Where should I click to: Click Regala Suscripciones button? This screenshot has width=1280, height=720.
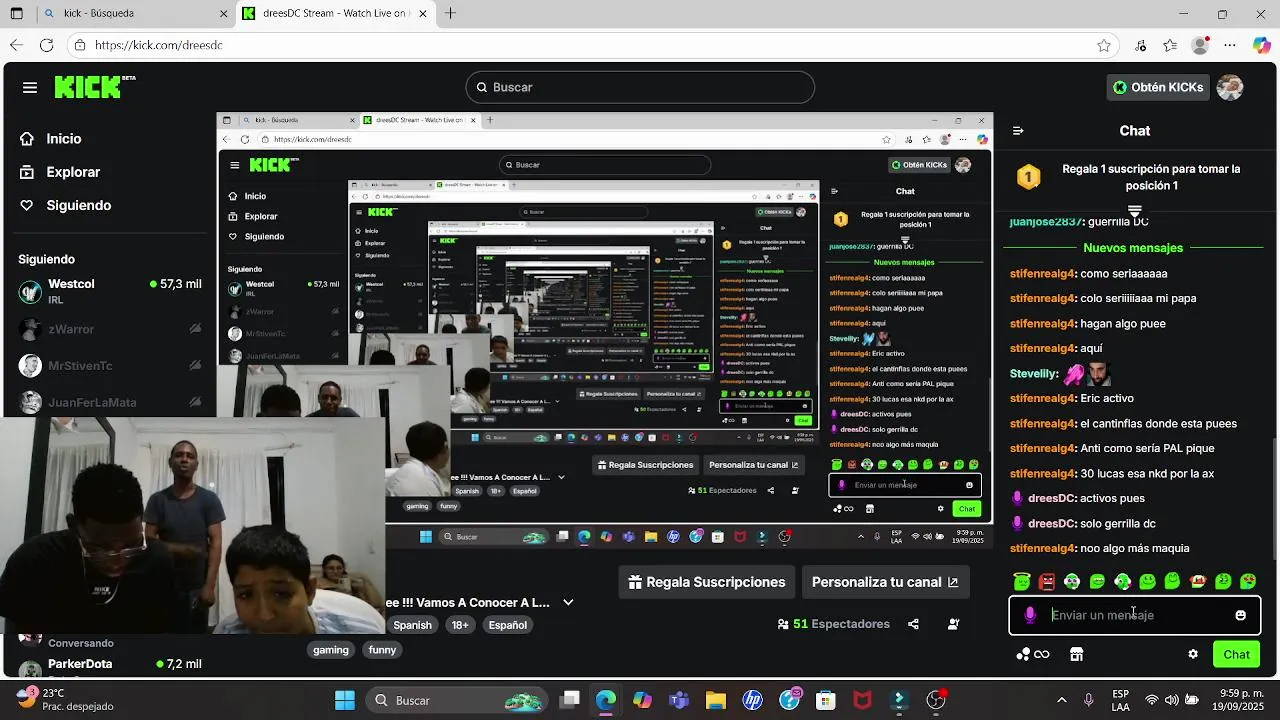707,582
